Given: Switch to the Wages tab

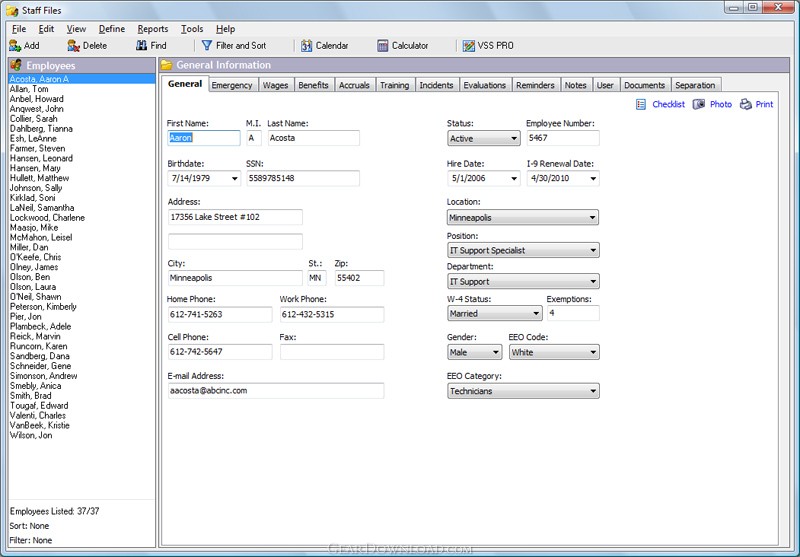Looking at the screenshot, I should point(276,85).
